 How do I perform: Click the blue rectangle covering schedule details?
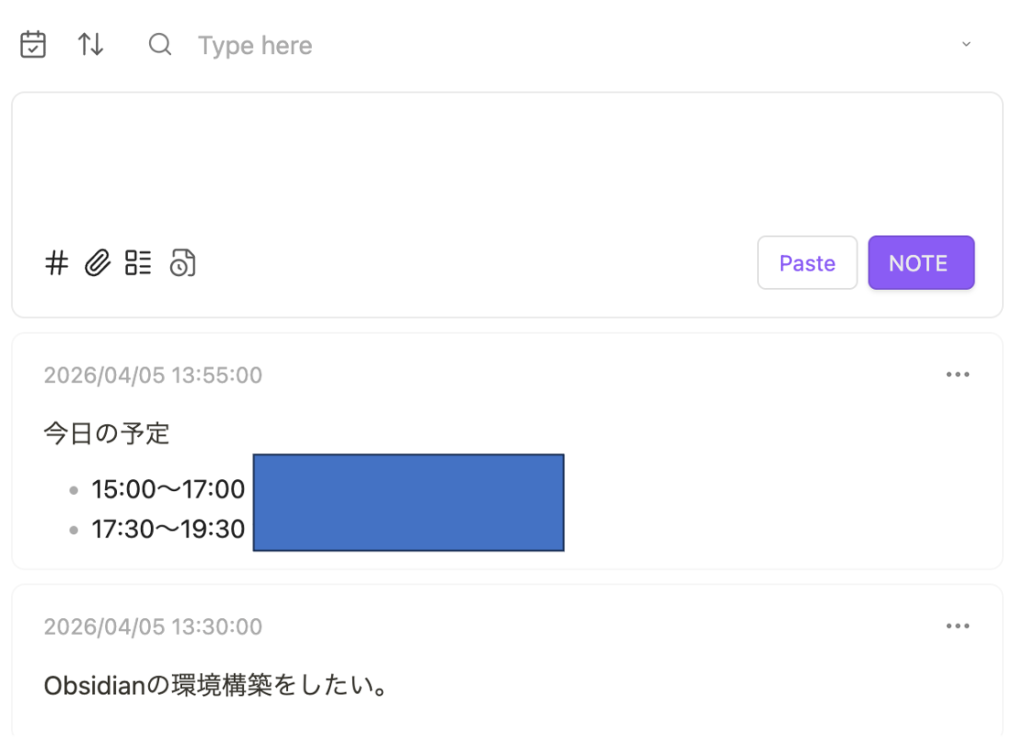408,502
